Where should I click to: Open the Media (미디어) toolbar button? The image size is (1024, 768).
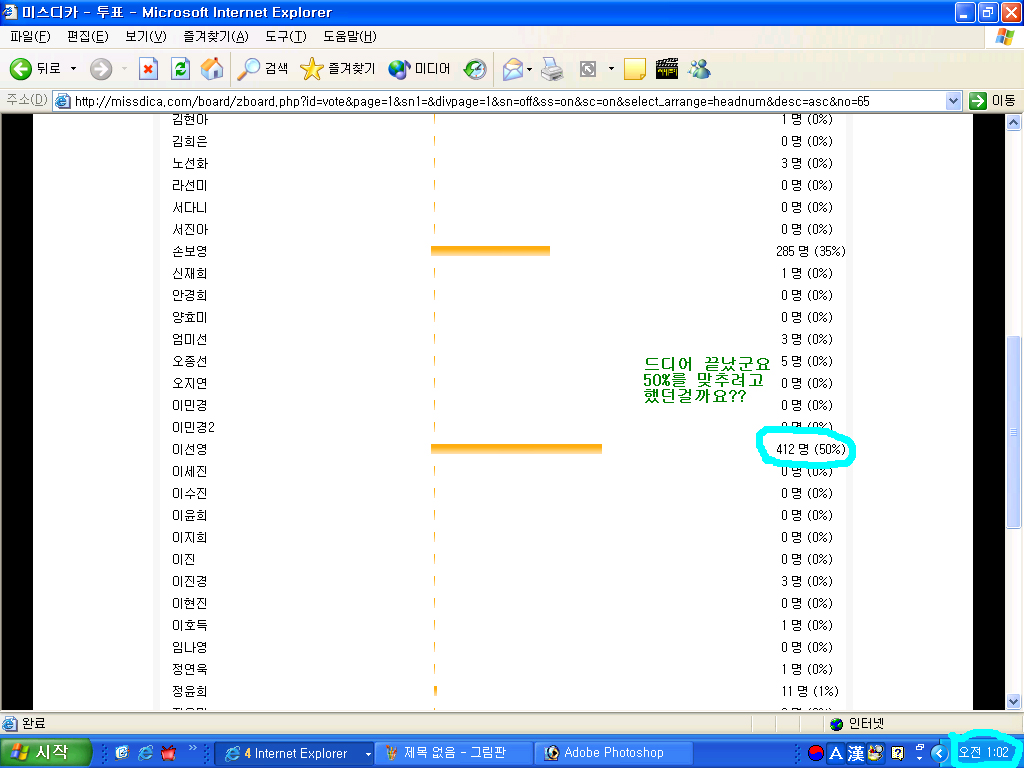419,69
